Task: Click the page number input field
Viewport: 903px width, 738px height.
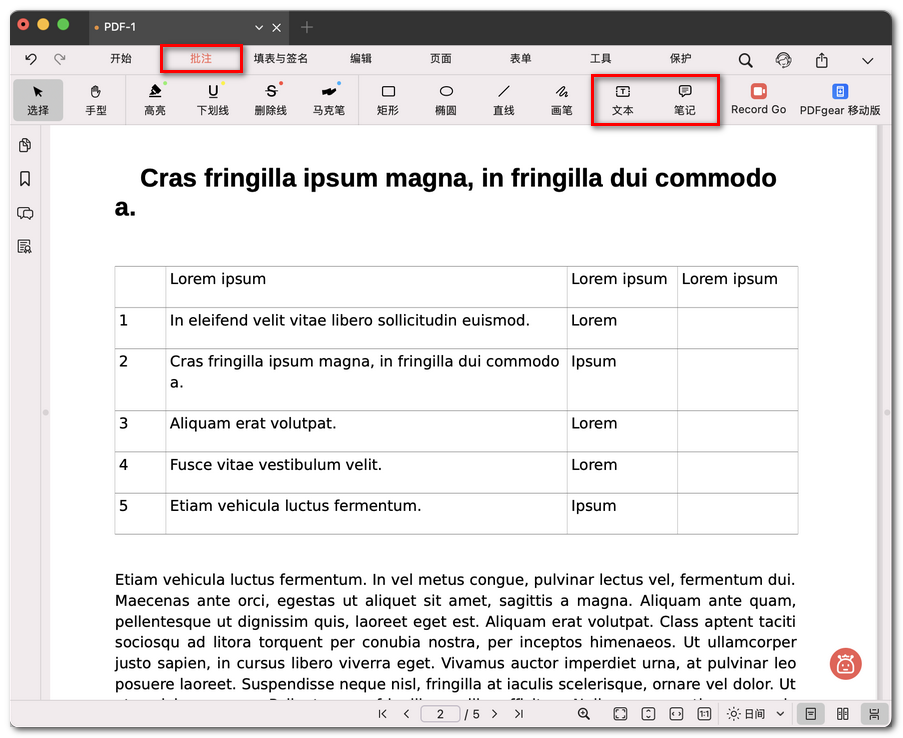Action: coord(440,714)
